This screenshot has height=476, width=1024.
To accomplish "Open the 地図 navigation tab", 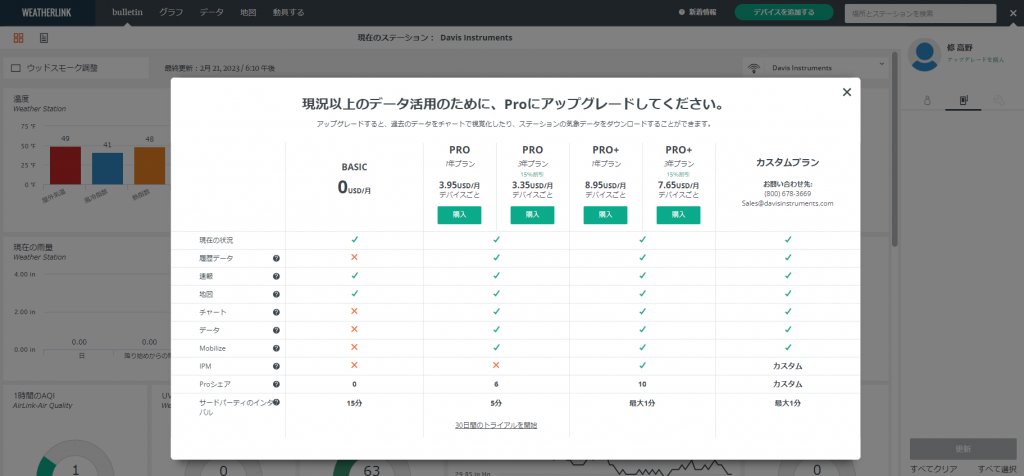I will pyautogui.click(x=248, y=12).
